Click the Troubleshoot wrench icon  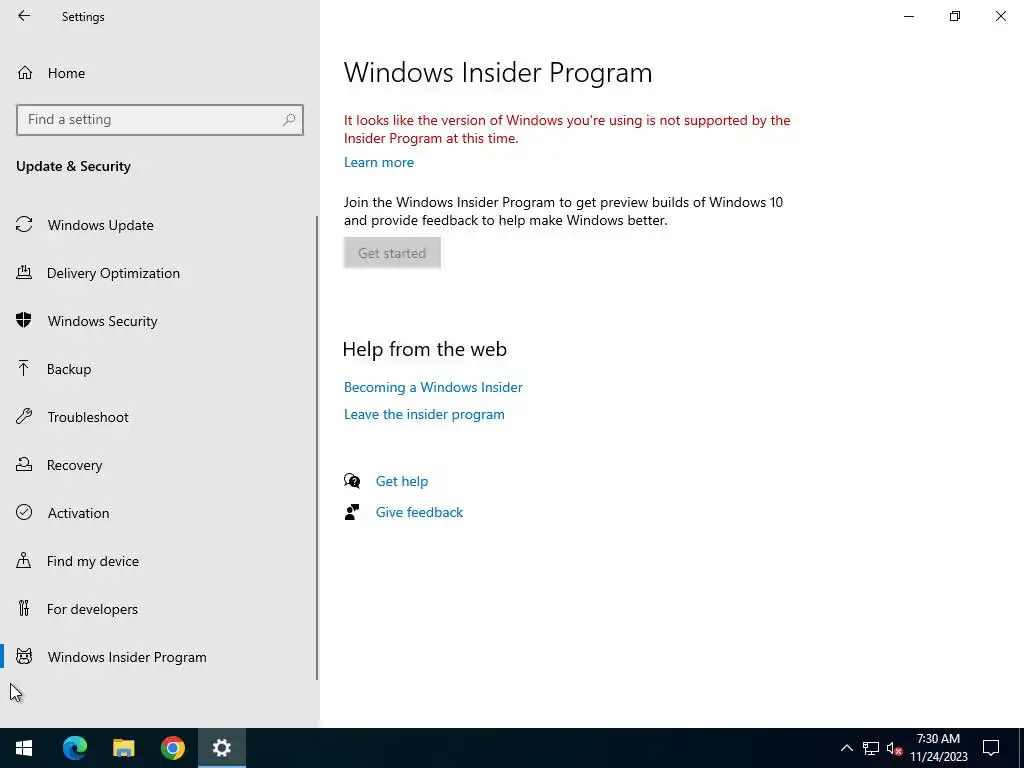point(24,416)
